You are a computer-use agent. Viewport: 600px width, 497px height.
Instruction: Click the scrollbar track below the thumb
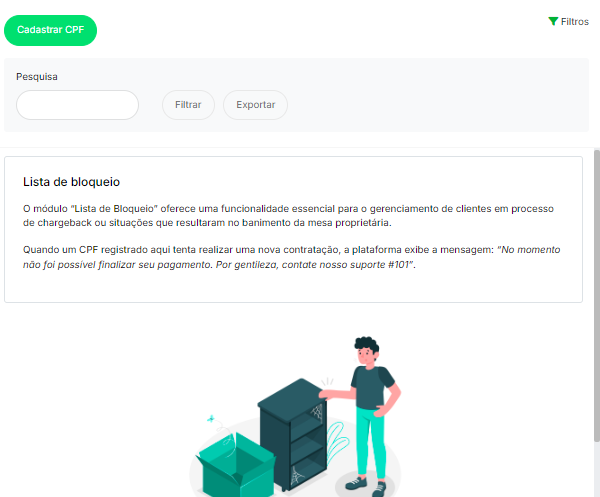pos(597,470)
